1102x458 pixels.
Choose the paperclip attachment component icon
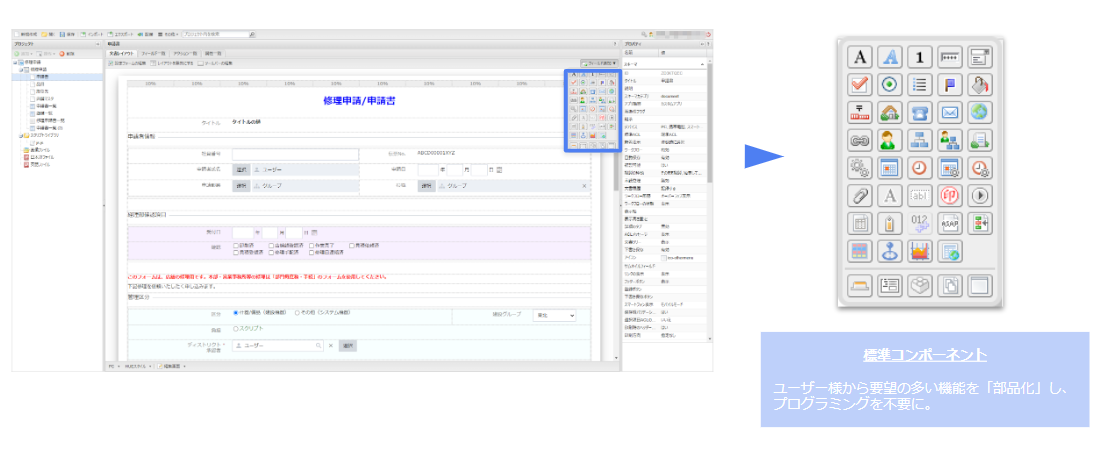(x=861, y=195)
